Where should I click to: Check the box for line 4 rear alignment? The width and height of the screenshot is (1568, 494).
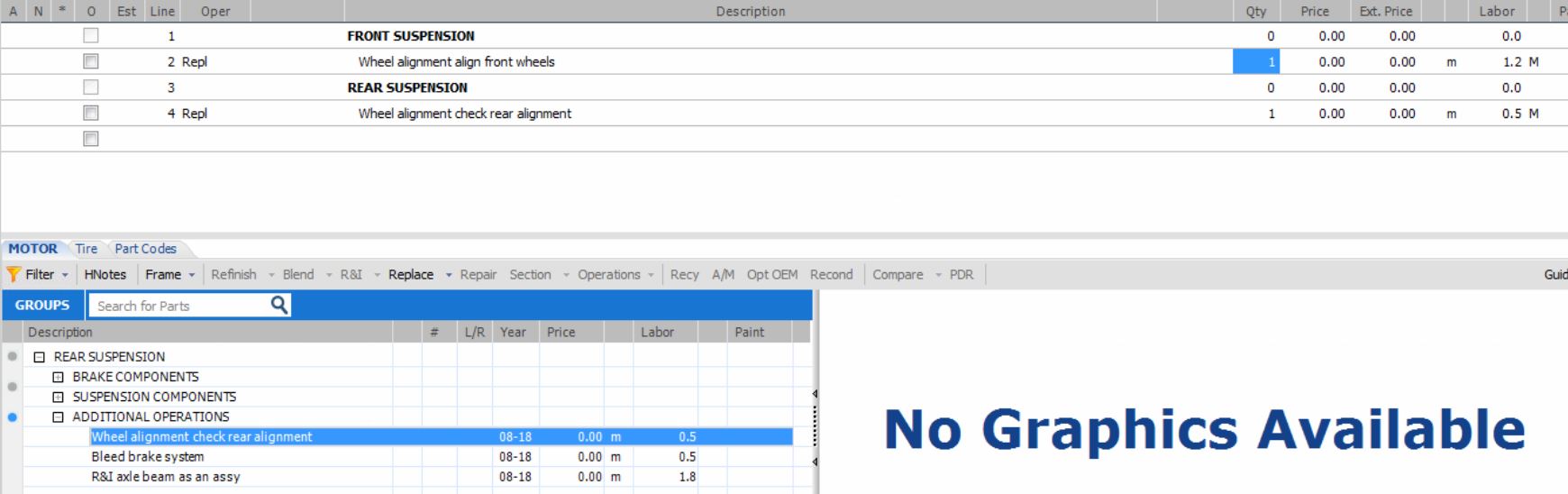(91, 114)
